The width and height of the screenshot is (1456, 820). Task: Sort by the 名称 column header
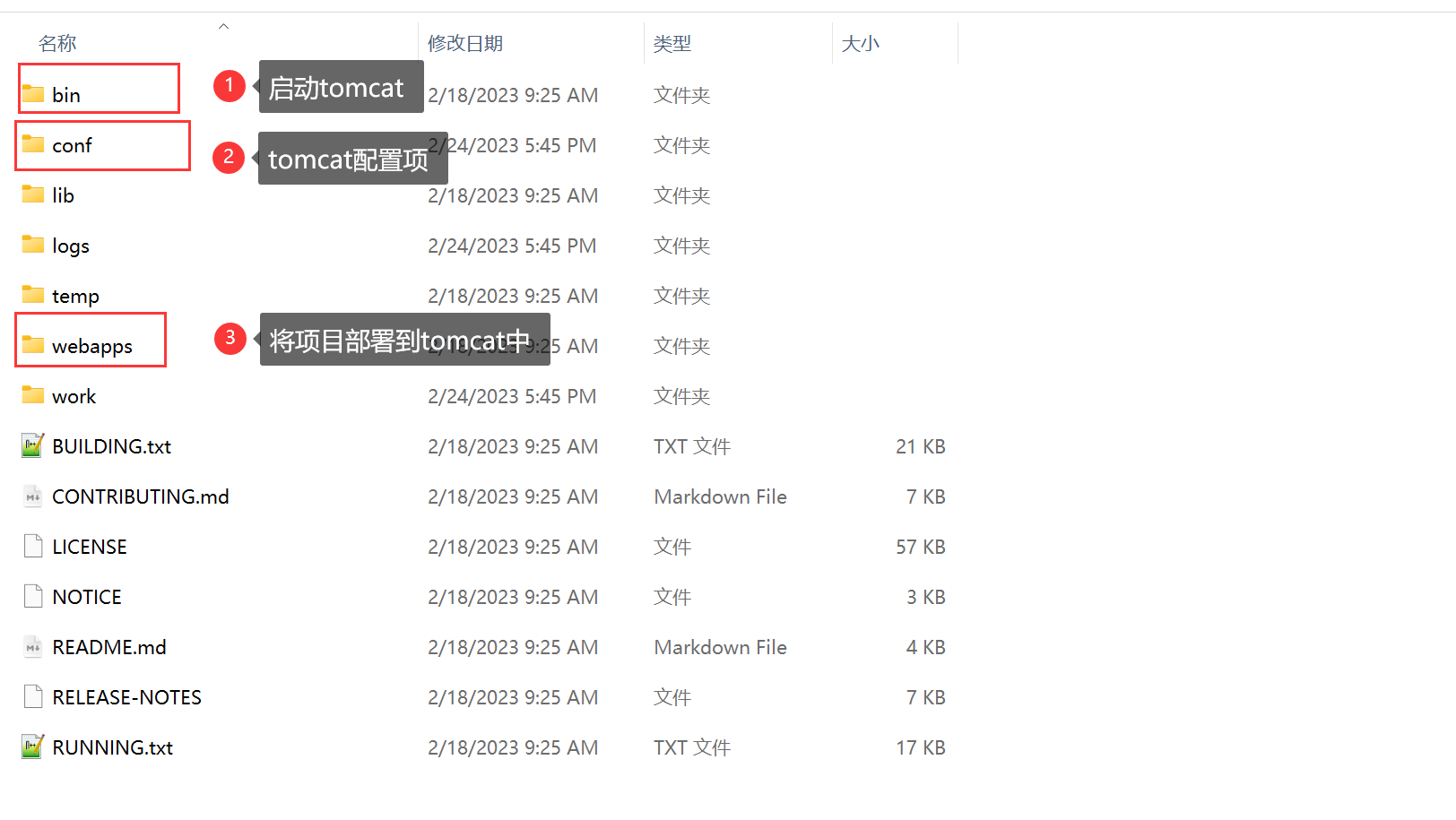pos(57,43)
